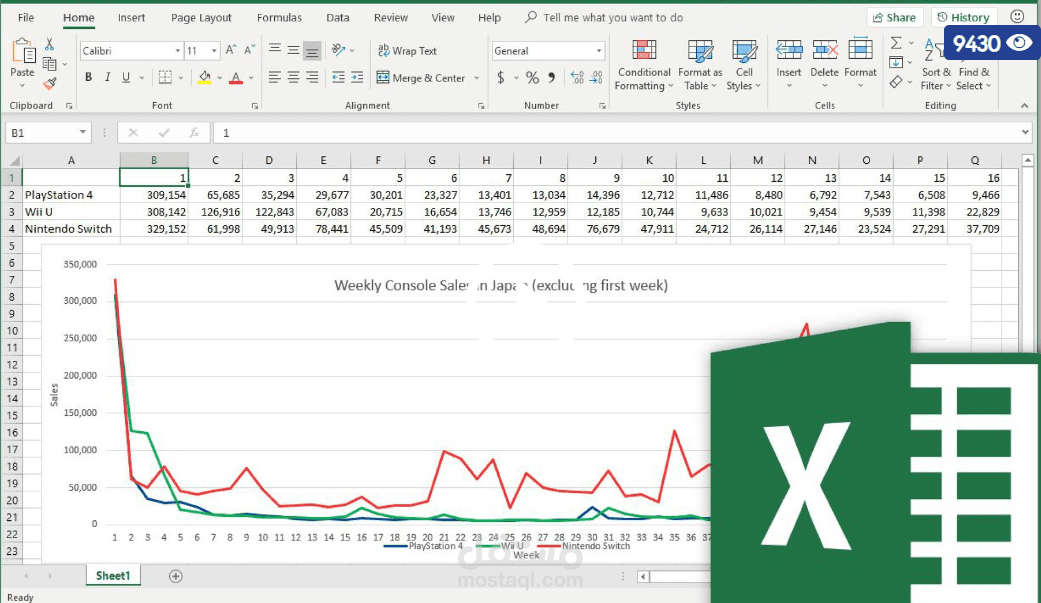This screenshot has width=1041, height=603.
Task: Click the Increase Indent icon
Action: (x=357, y=78)
